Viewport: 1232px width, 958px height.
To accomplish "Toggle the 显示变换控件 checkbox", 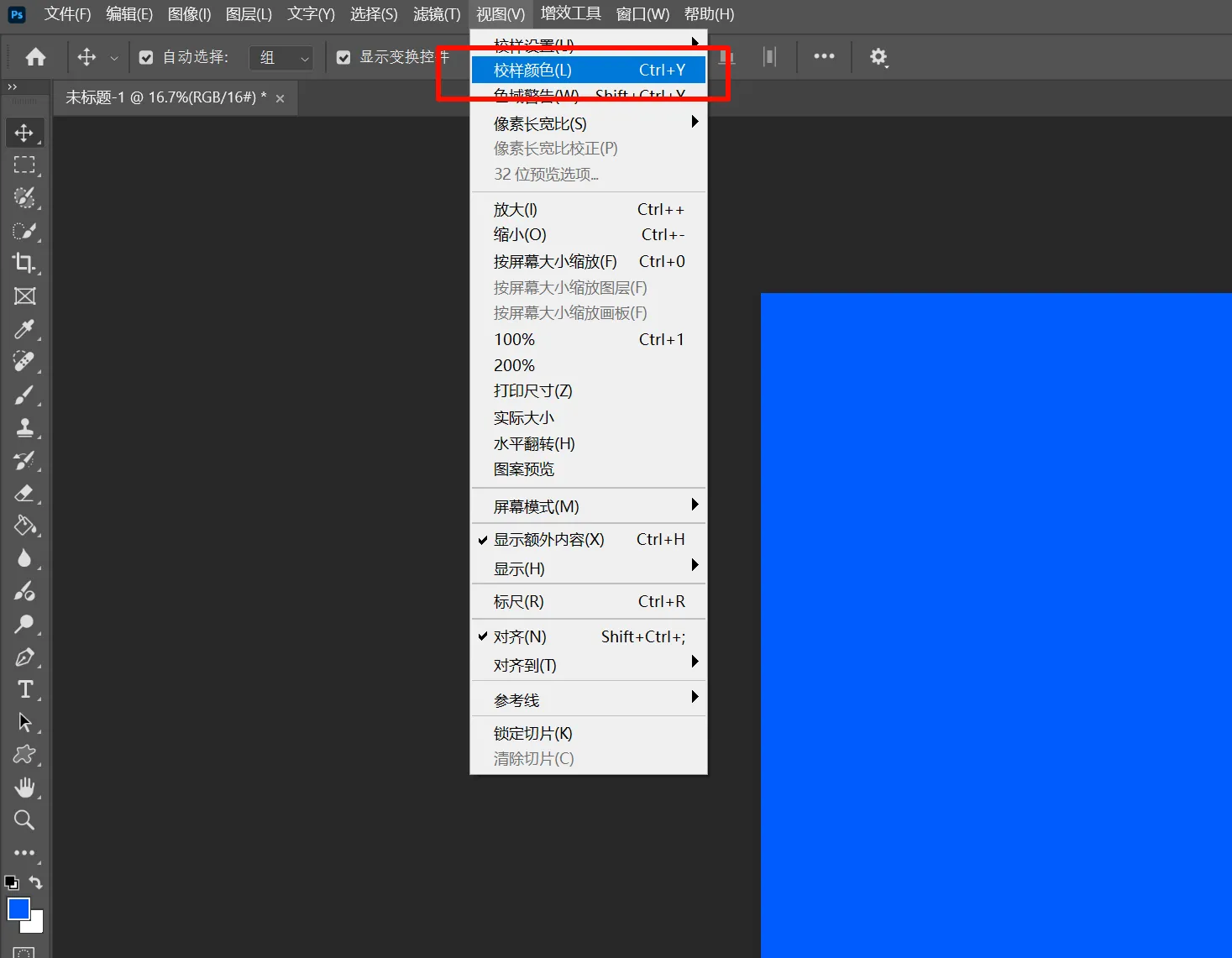I will pyautogui.click(x=343, y=58).
